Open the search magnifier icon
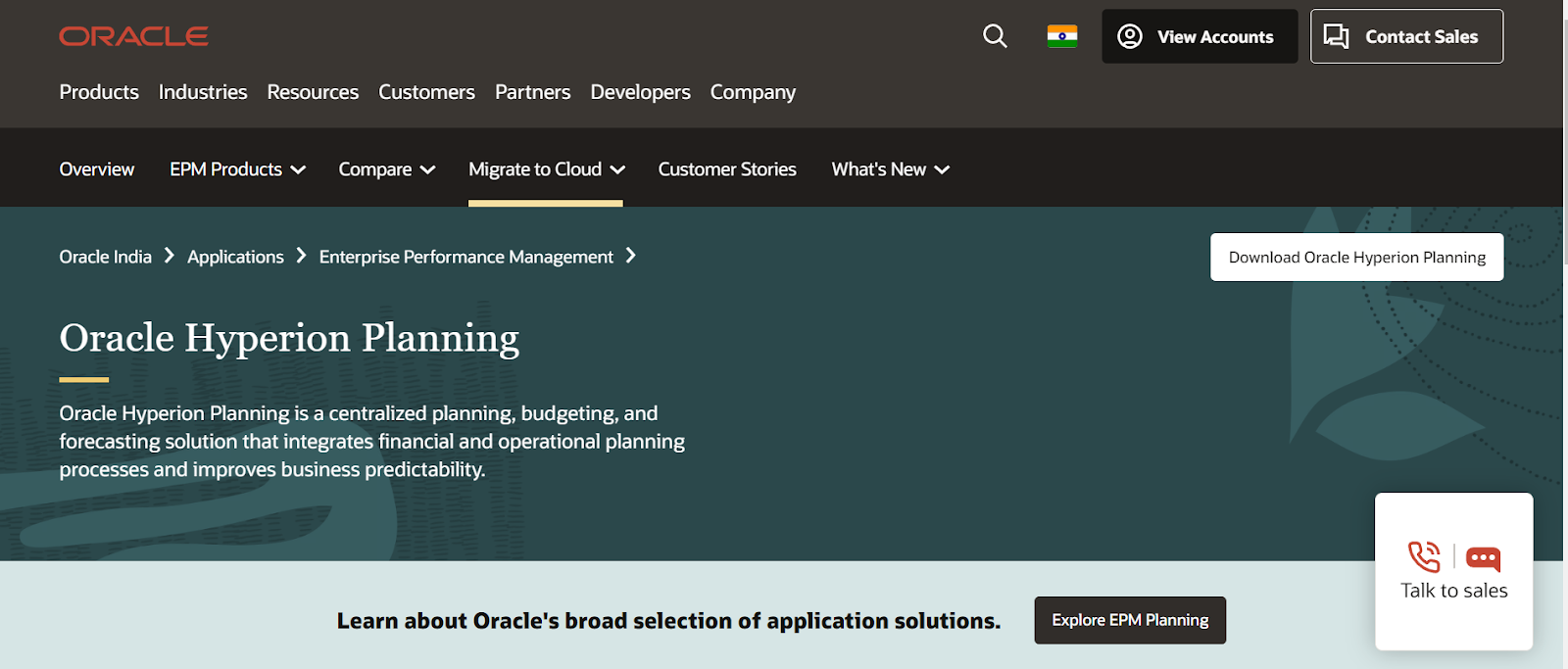The width and height of the screenshot is (1568, 669). point(995,36)
